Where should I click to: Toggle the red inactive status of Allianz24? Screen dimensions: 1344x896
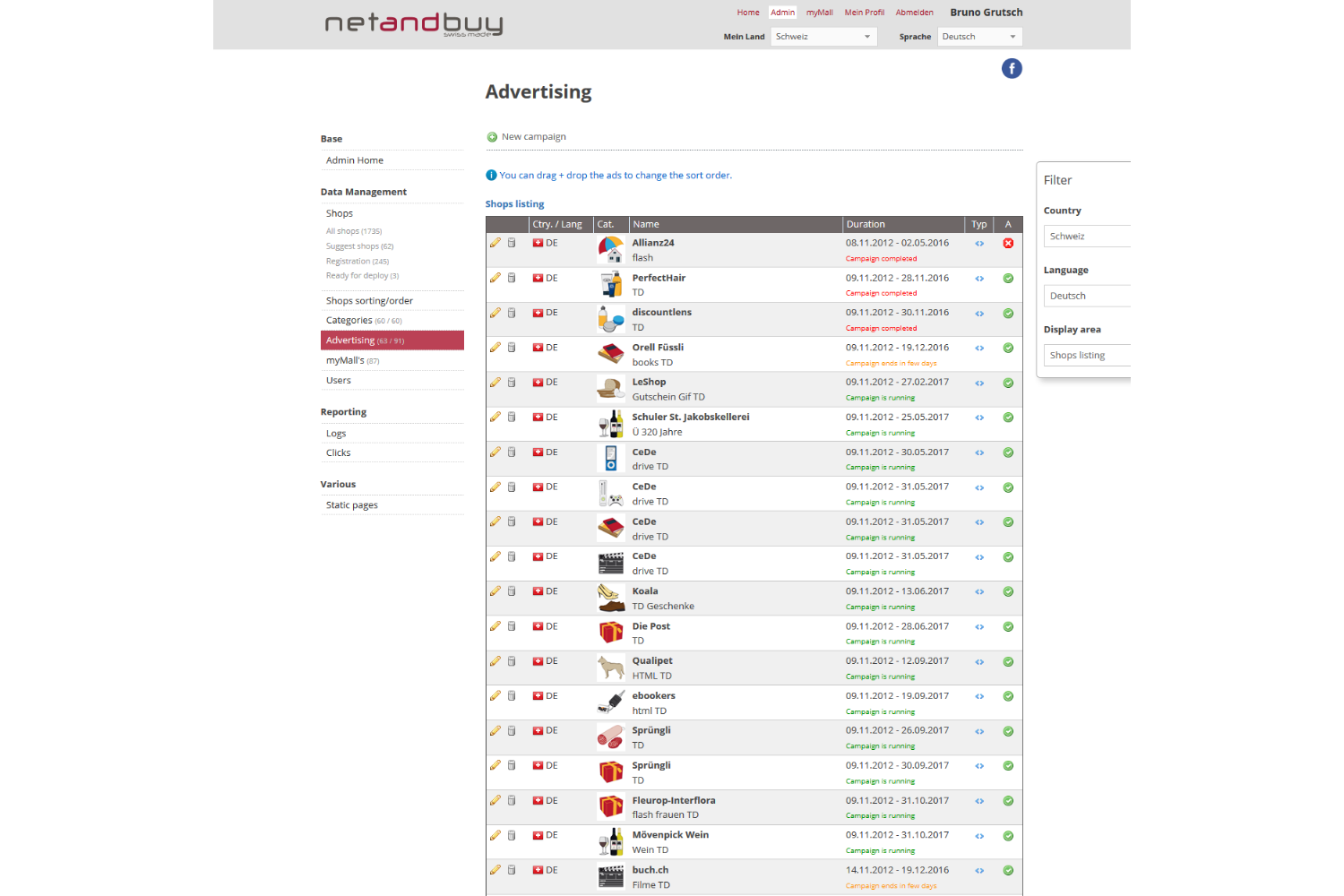[x=1008, y=243]
